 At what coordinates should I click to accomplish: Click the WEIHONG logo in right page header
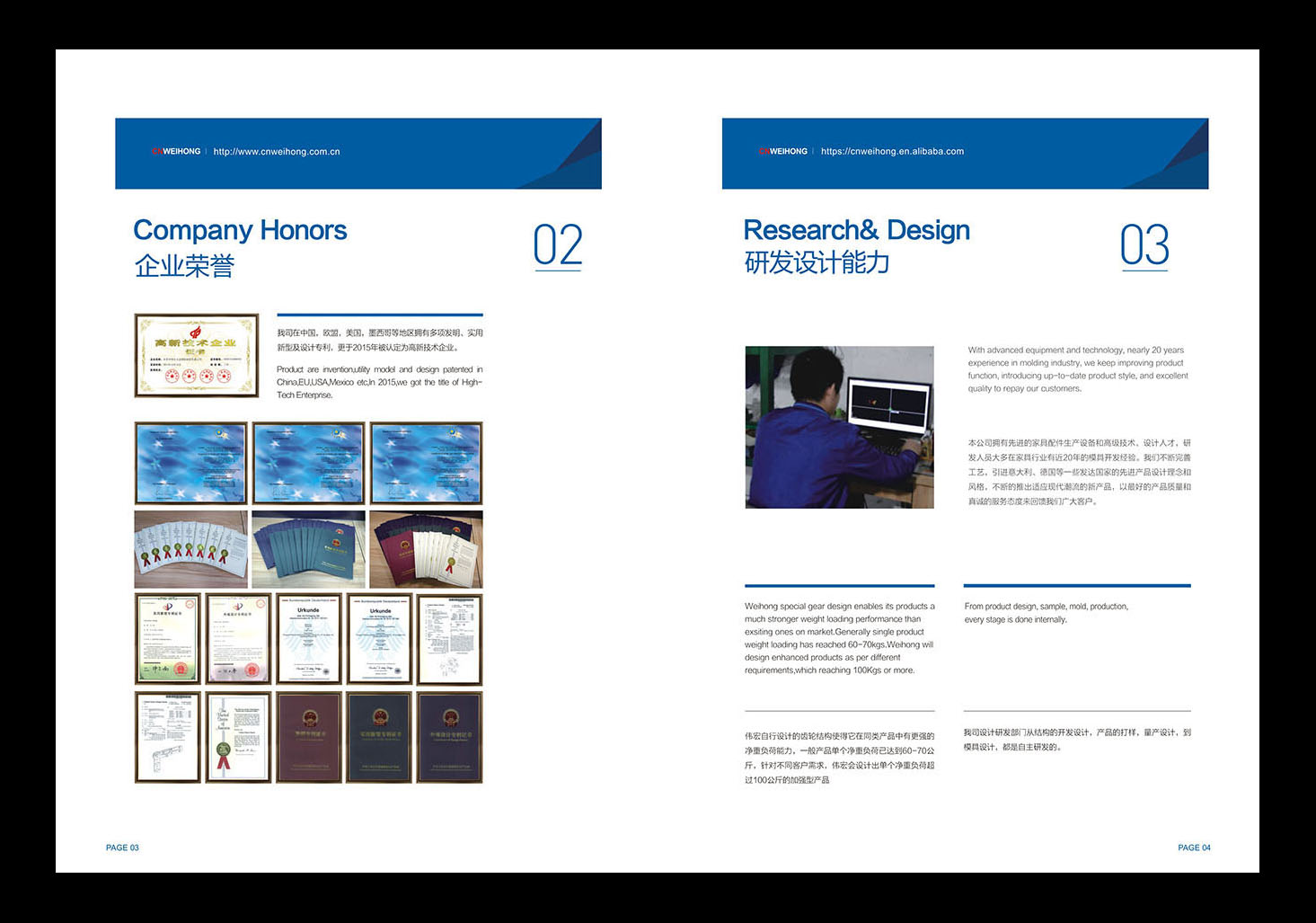pos(783,152)
